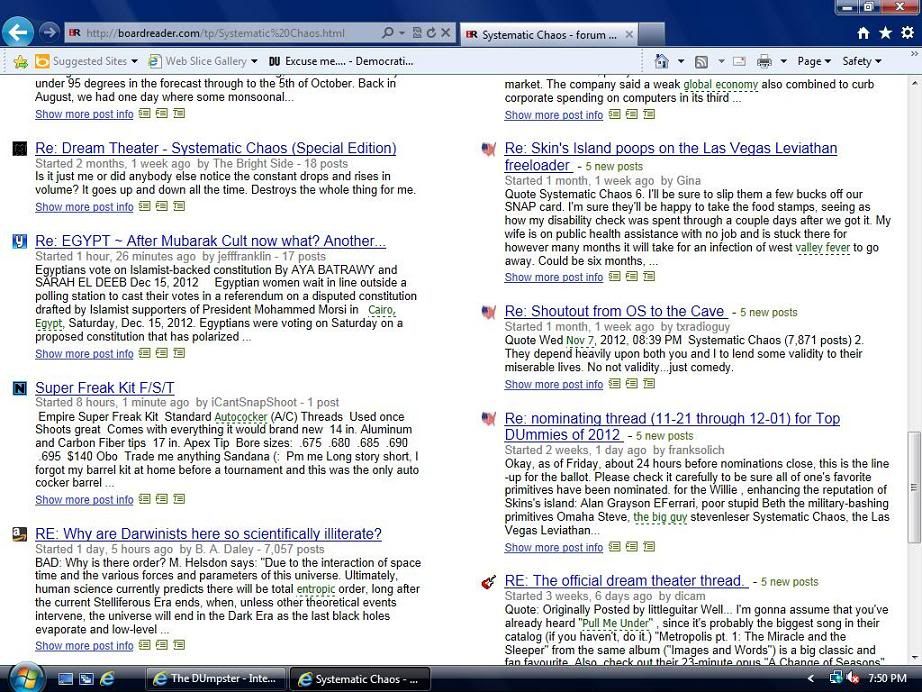The width and height of the screenshot is (922, 692).
Task: Launch Internet Explorer from quick launch
Action: click(x=107, y=679)
